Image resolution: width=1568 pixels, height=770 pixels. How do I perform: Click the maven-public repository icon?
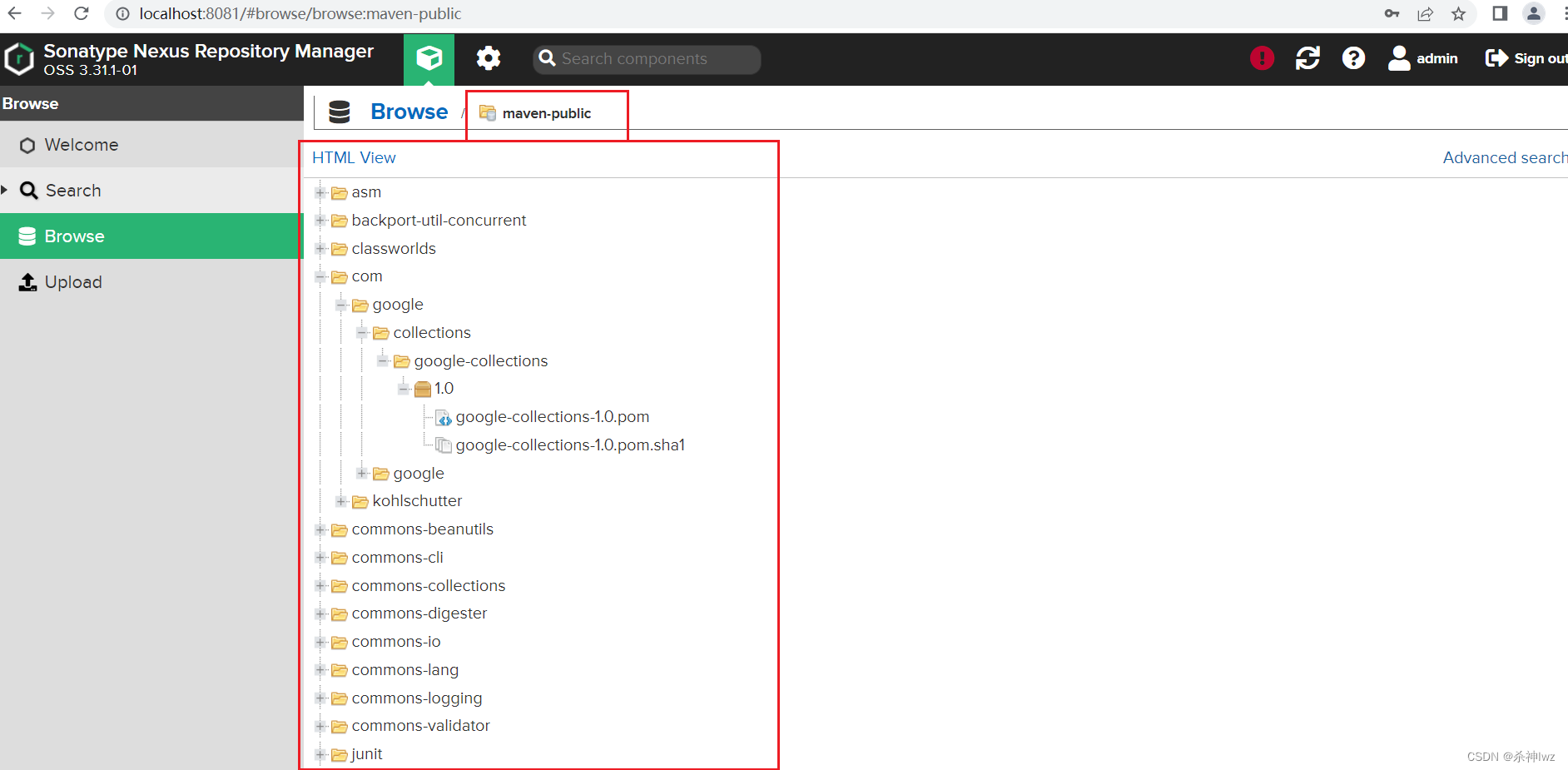[x=488, y=112]
